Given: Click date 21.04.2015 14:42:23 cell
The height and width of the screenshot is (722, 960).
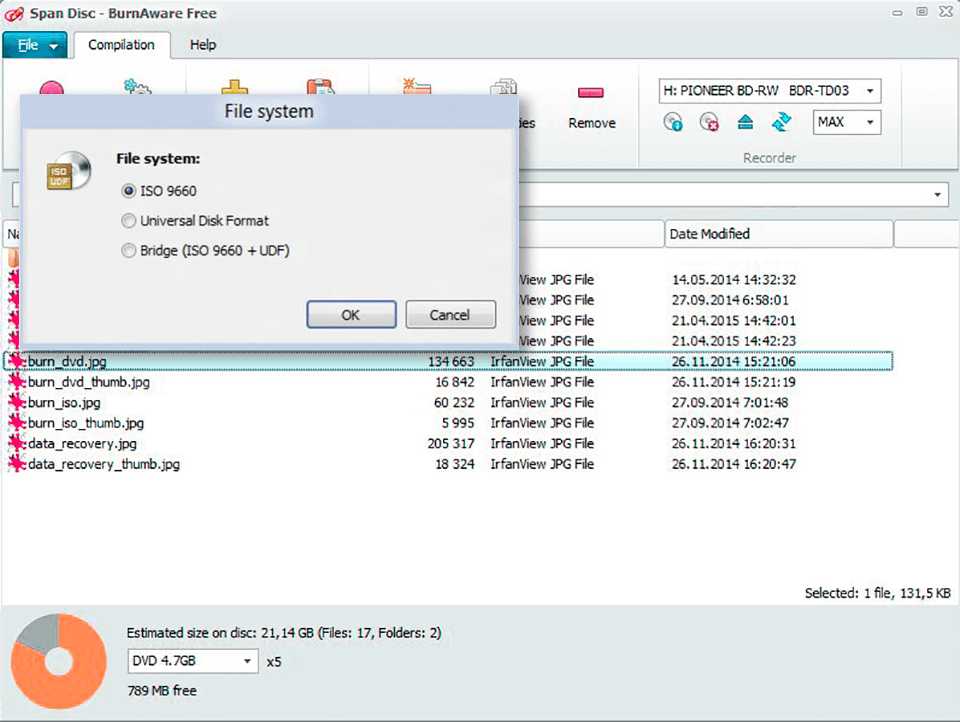Looking at the screenshot, I should pos(733,341).
